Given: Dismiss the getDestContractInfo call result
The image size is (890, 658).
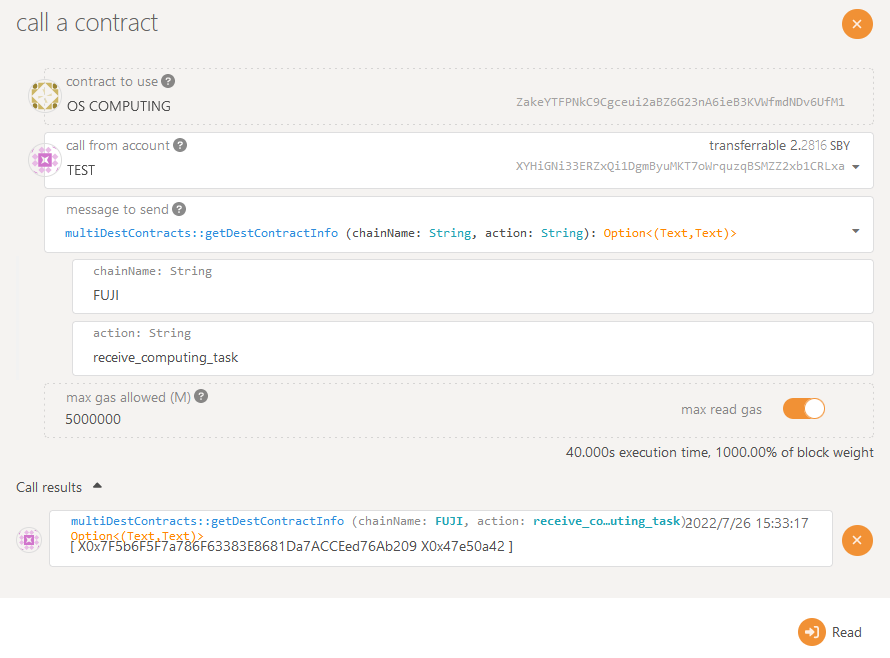Looking at the screenshot, I should coord(857,540).
